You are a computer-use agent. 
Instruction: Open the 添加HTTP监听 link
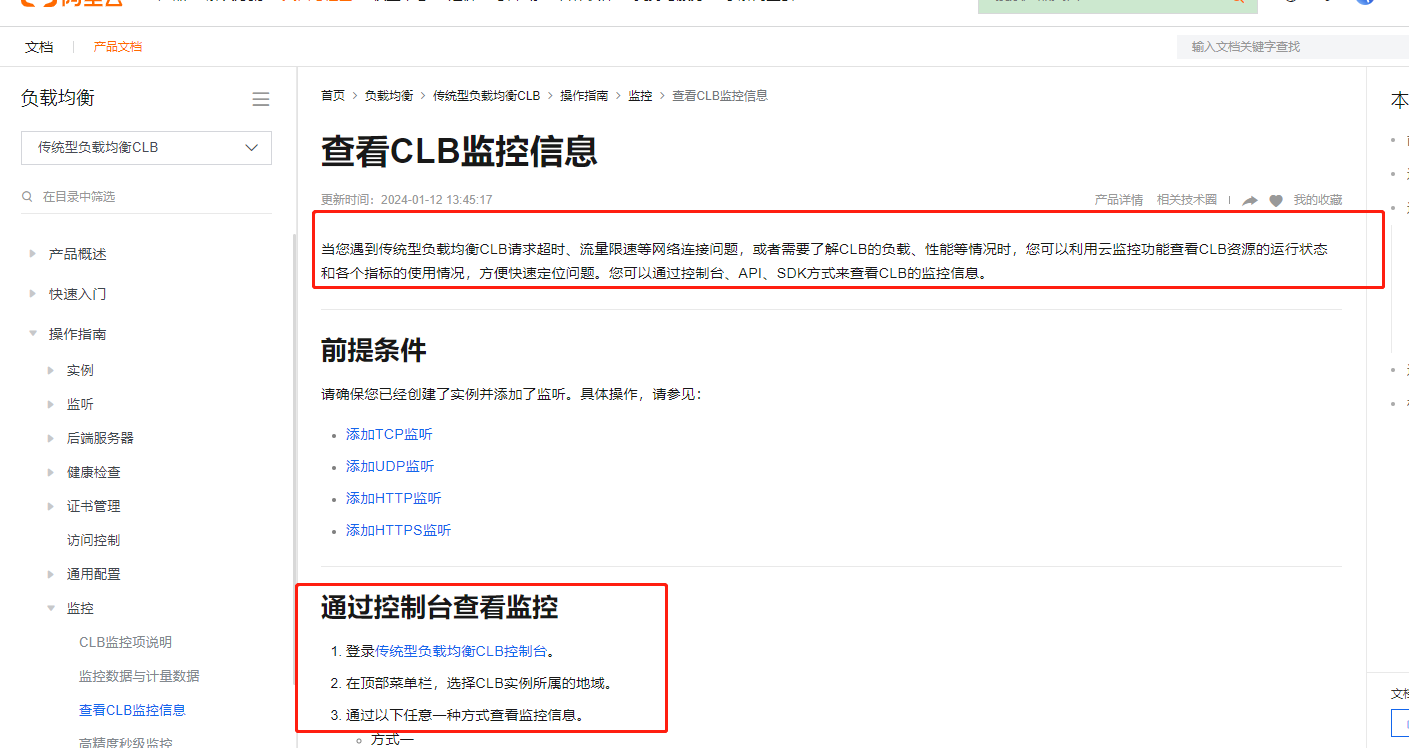394,498
